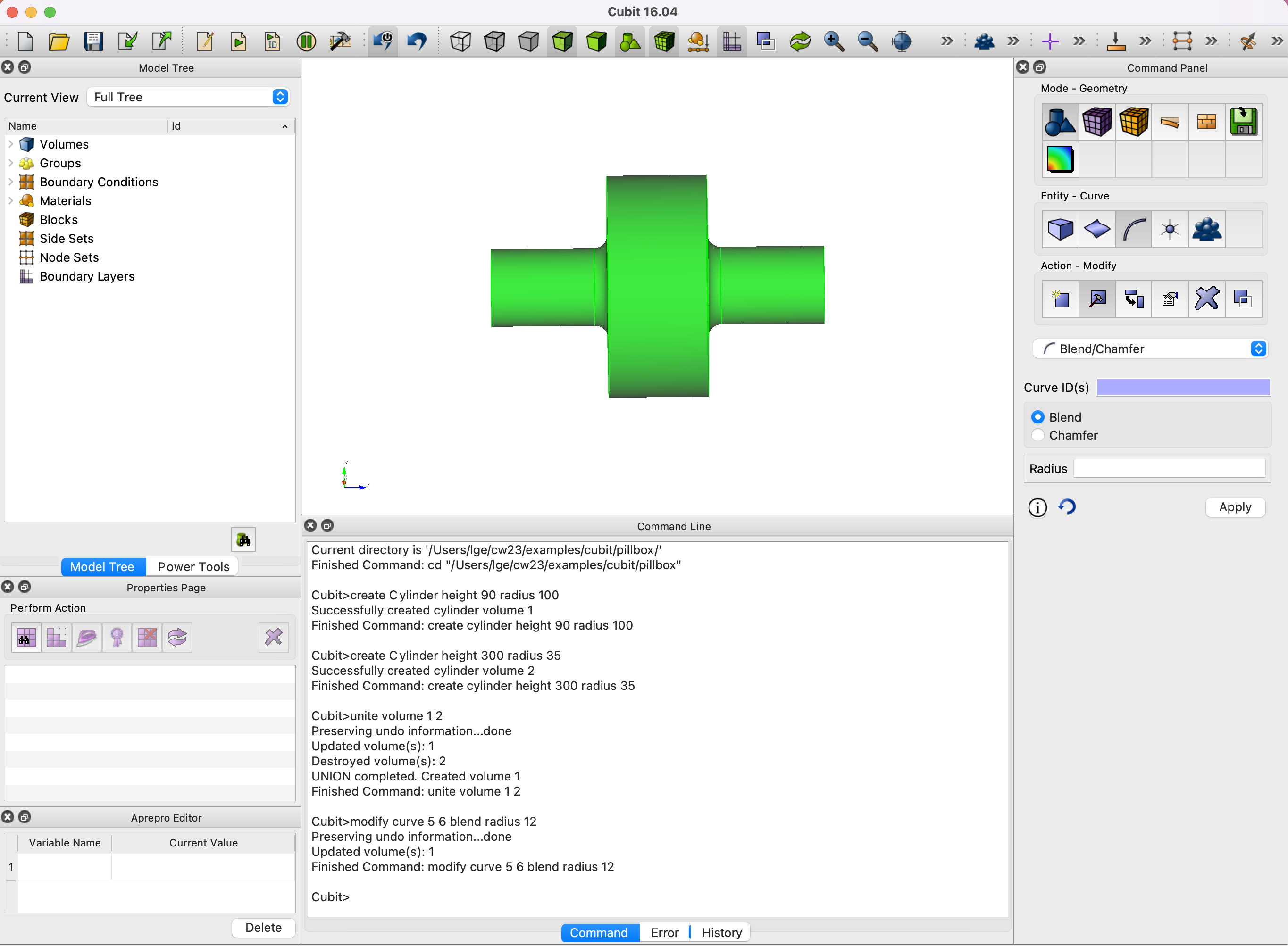This screenshot has width=1288, height=946.
Task: Select the Chamfer radio button
Action: point(1037,435)
